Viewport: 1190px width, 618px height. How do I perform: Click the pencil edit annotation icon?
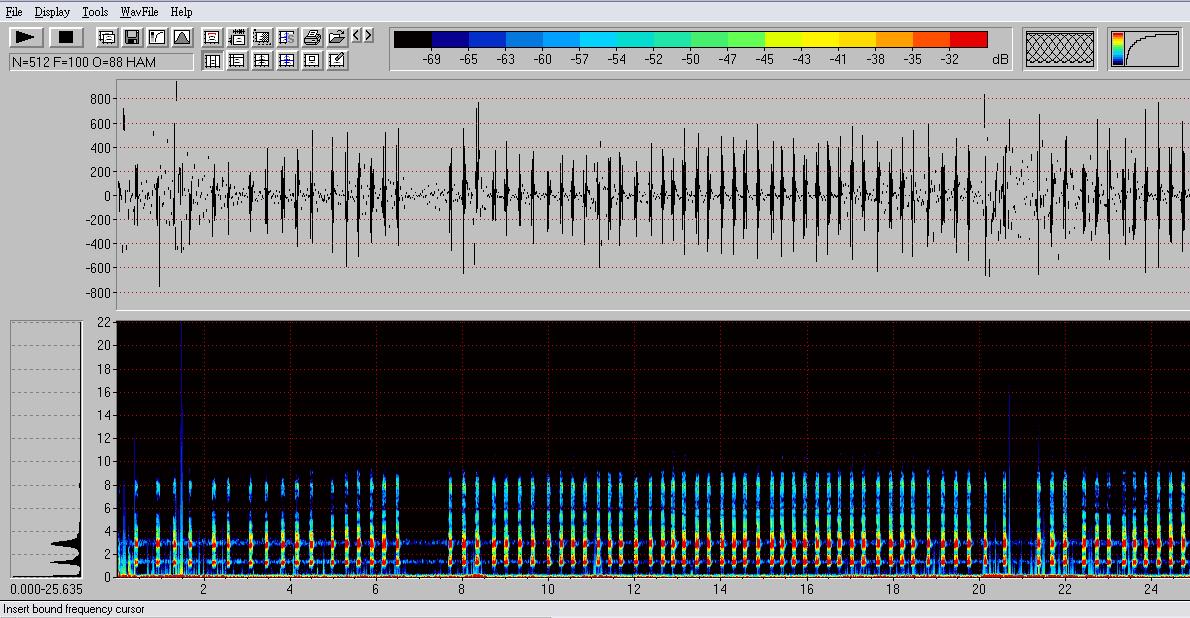point(337,61)
